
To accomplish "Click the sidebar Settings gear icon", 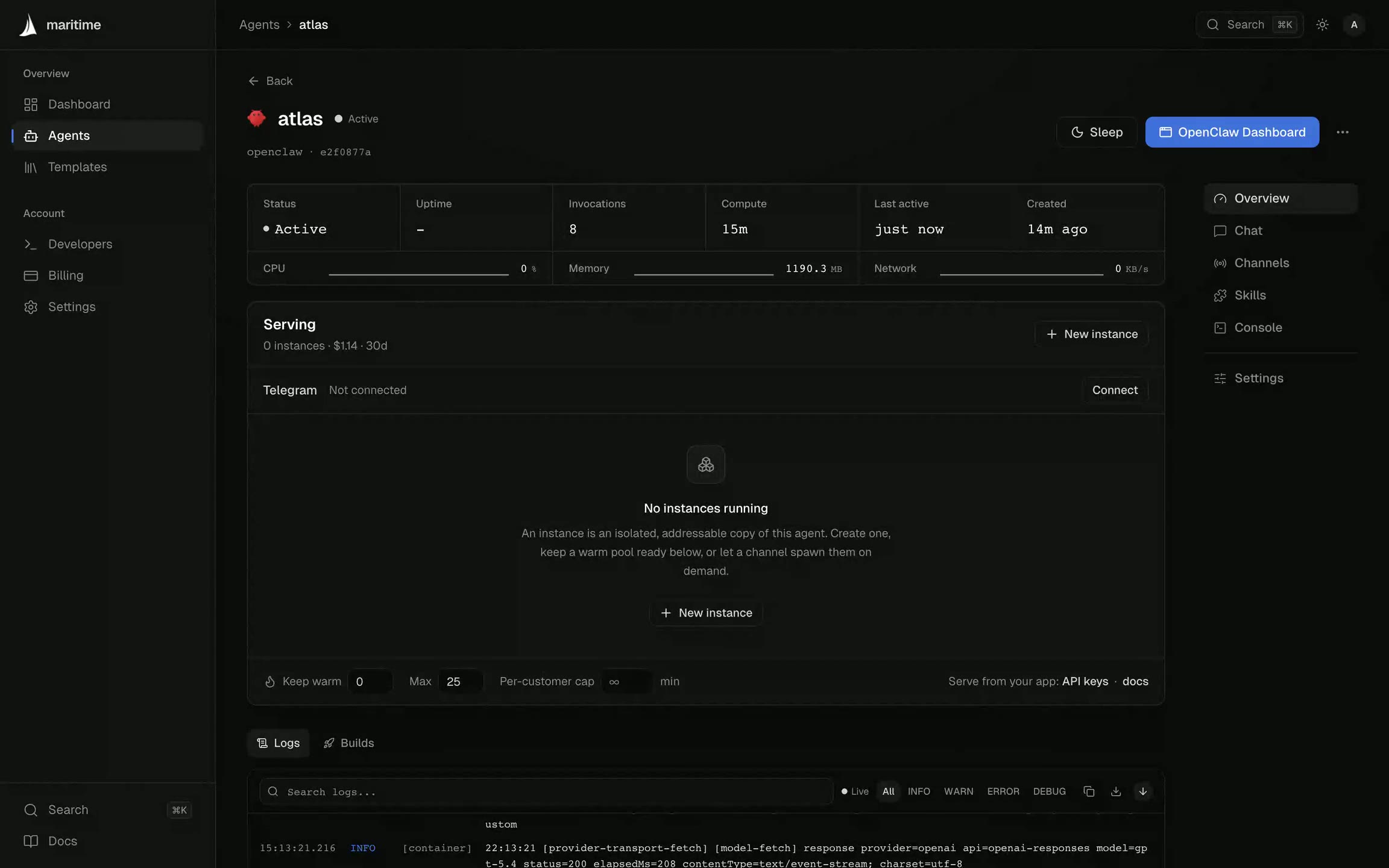I will coord(31,307).
